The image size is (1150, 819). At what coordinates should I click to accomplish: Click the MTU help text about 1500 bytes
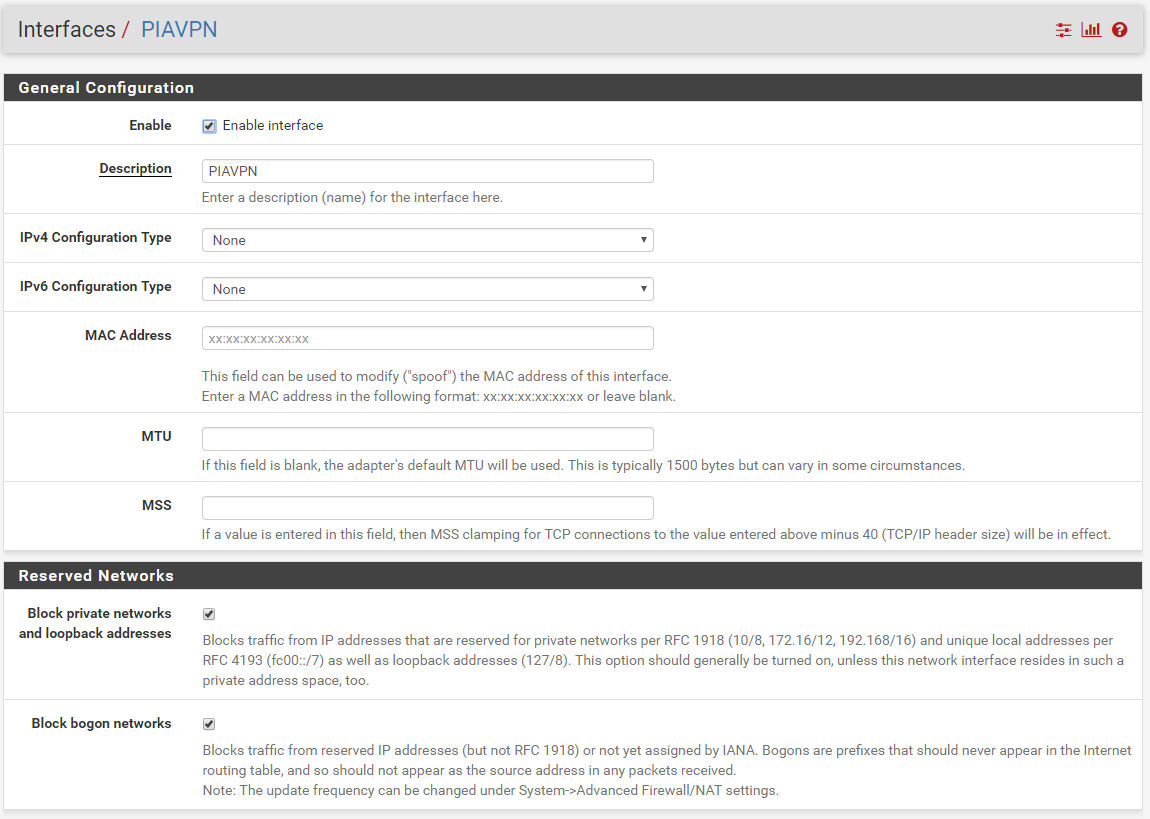[583, 466]
